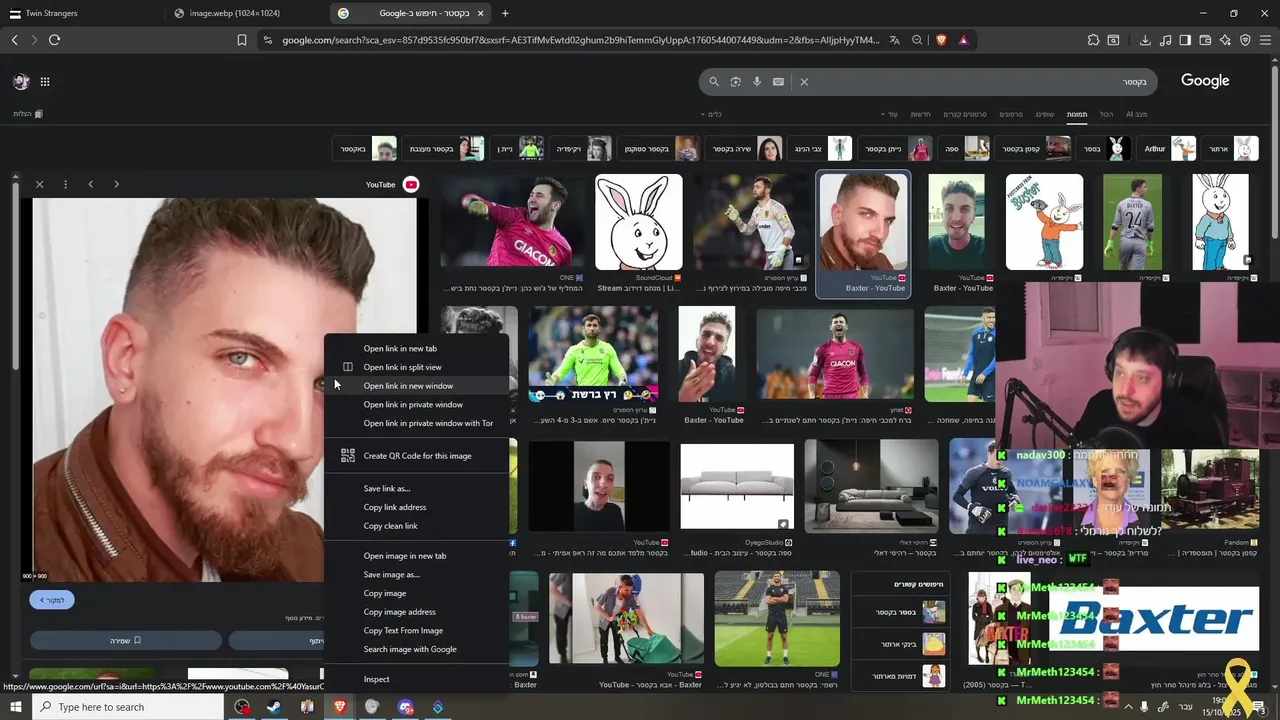Go back with the browser back arrow
This screenshot has height=720, width=1280.
(14, 40)
